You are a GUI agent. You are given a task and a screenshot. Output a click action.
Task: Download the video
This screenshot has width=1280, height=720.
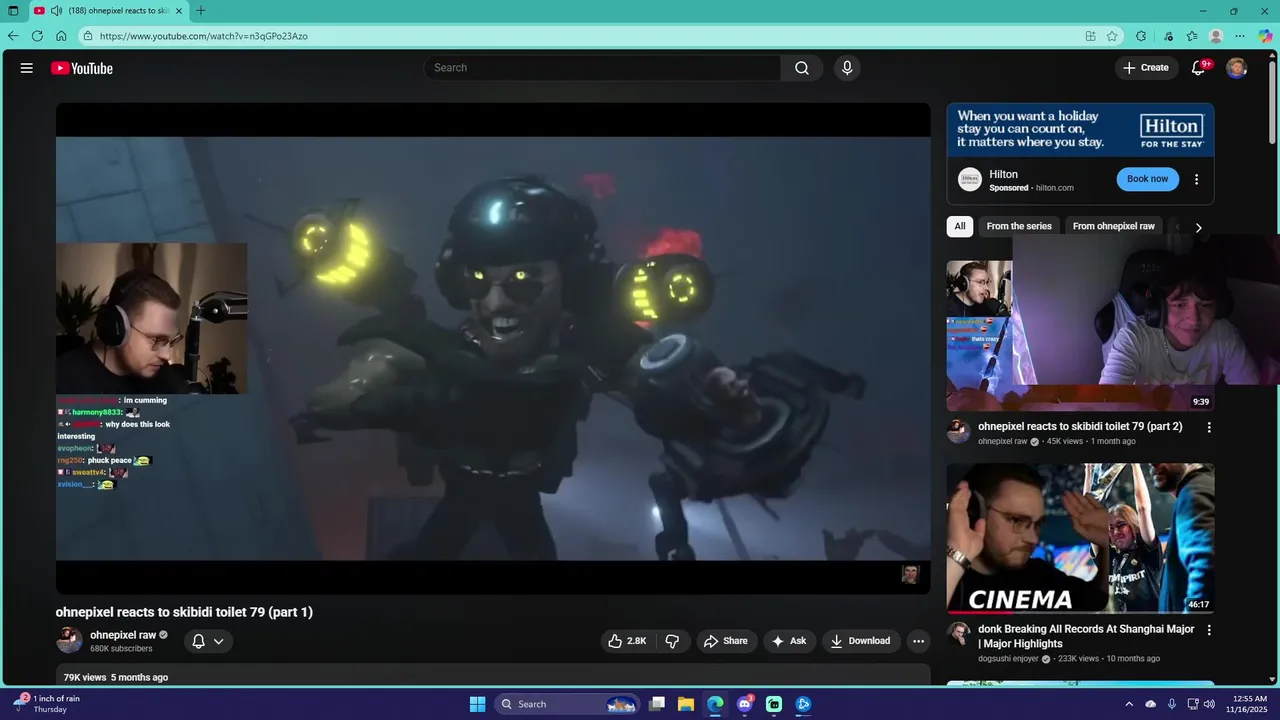click(860, 641)
